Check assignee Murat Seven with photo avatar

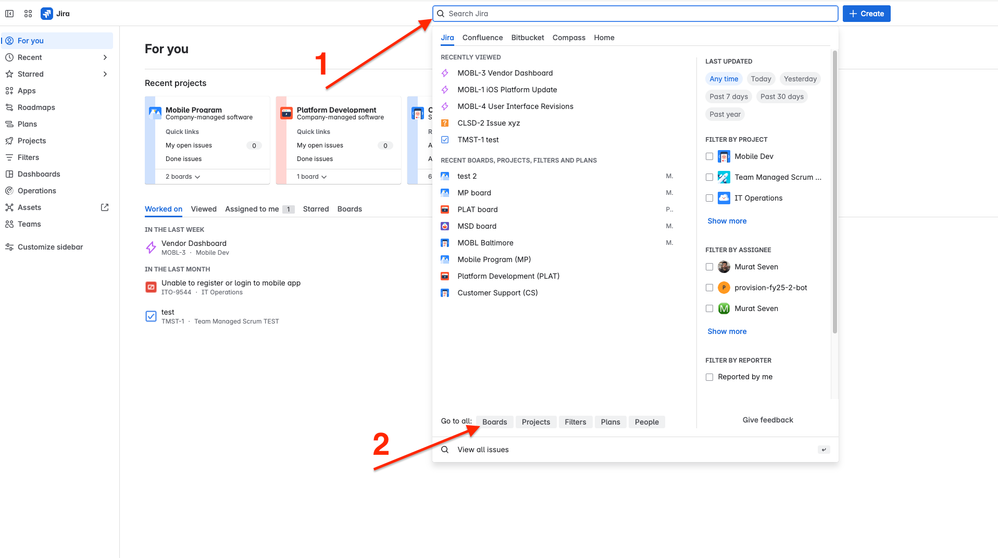click(x=709, y=267)
